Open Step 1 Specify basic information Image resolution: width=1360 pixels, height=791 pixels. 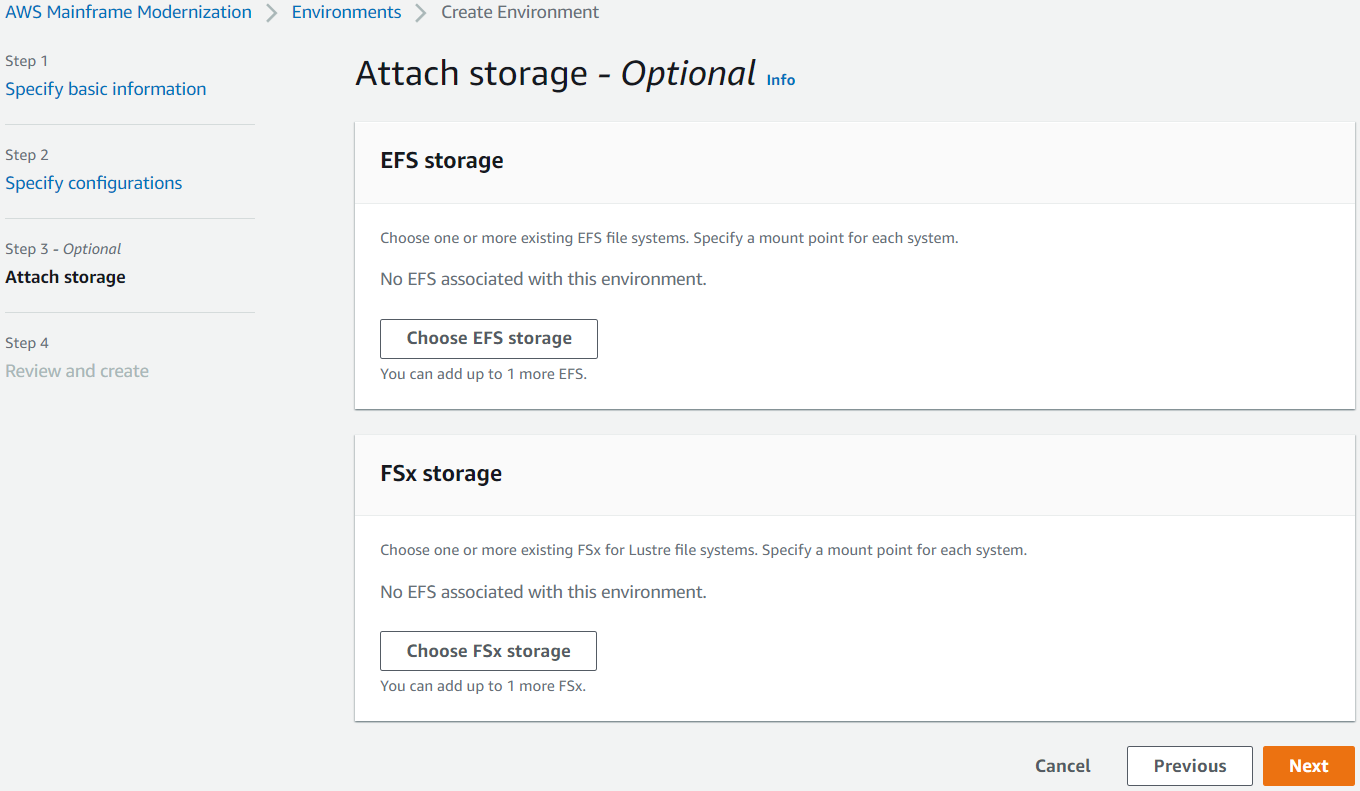click(105, 89)
